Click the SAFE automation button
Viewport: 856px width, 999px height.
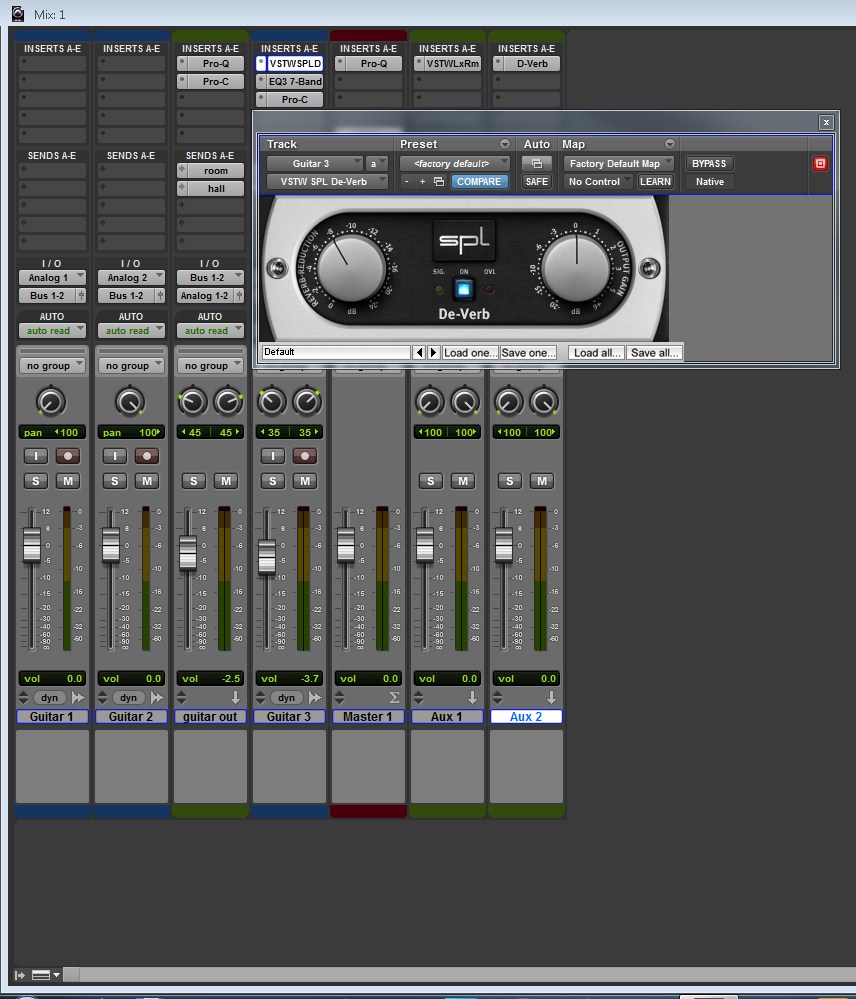[x=536, y=182]
